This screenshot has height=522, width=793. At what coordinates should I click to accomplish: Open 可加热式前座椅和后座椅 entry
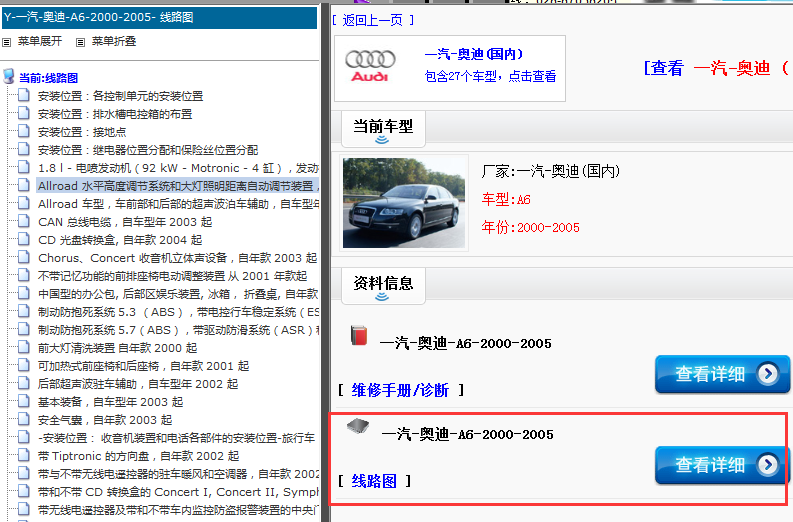pos(144,366)
